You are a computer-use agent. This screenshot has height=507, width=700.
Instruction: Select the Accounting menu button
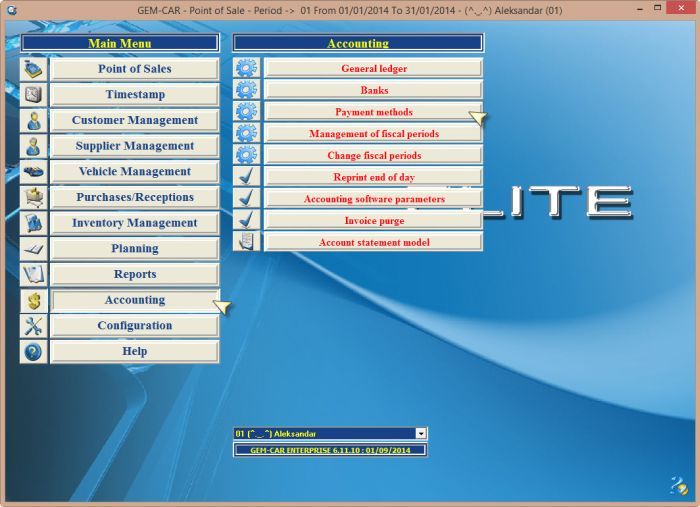tap(135, 300)
